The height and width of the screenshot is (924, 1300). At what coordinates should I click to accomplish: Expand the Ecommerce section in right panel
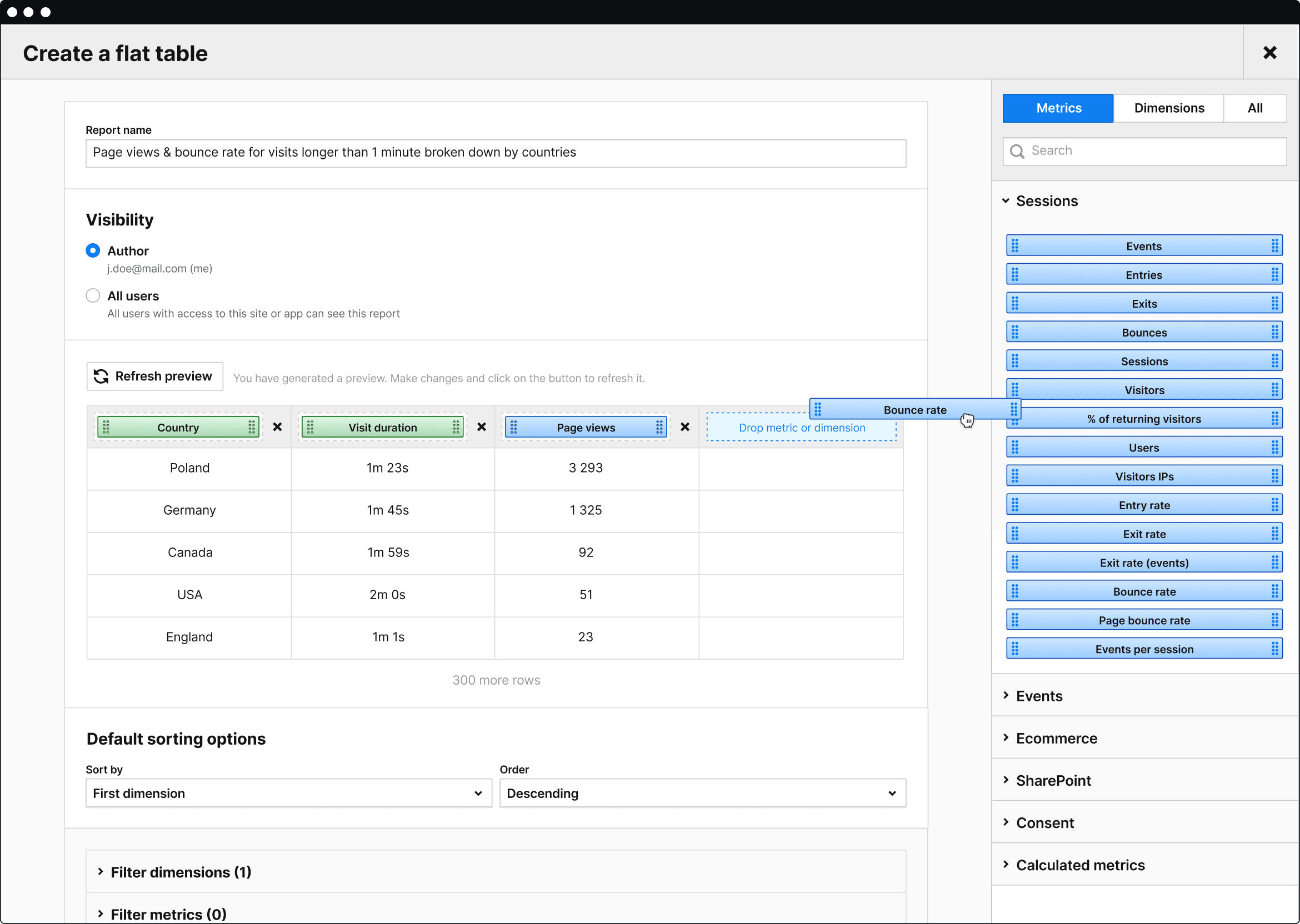click(x=1057, y=737)
